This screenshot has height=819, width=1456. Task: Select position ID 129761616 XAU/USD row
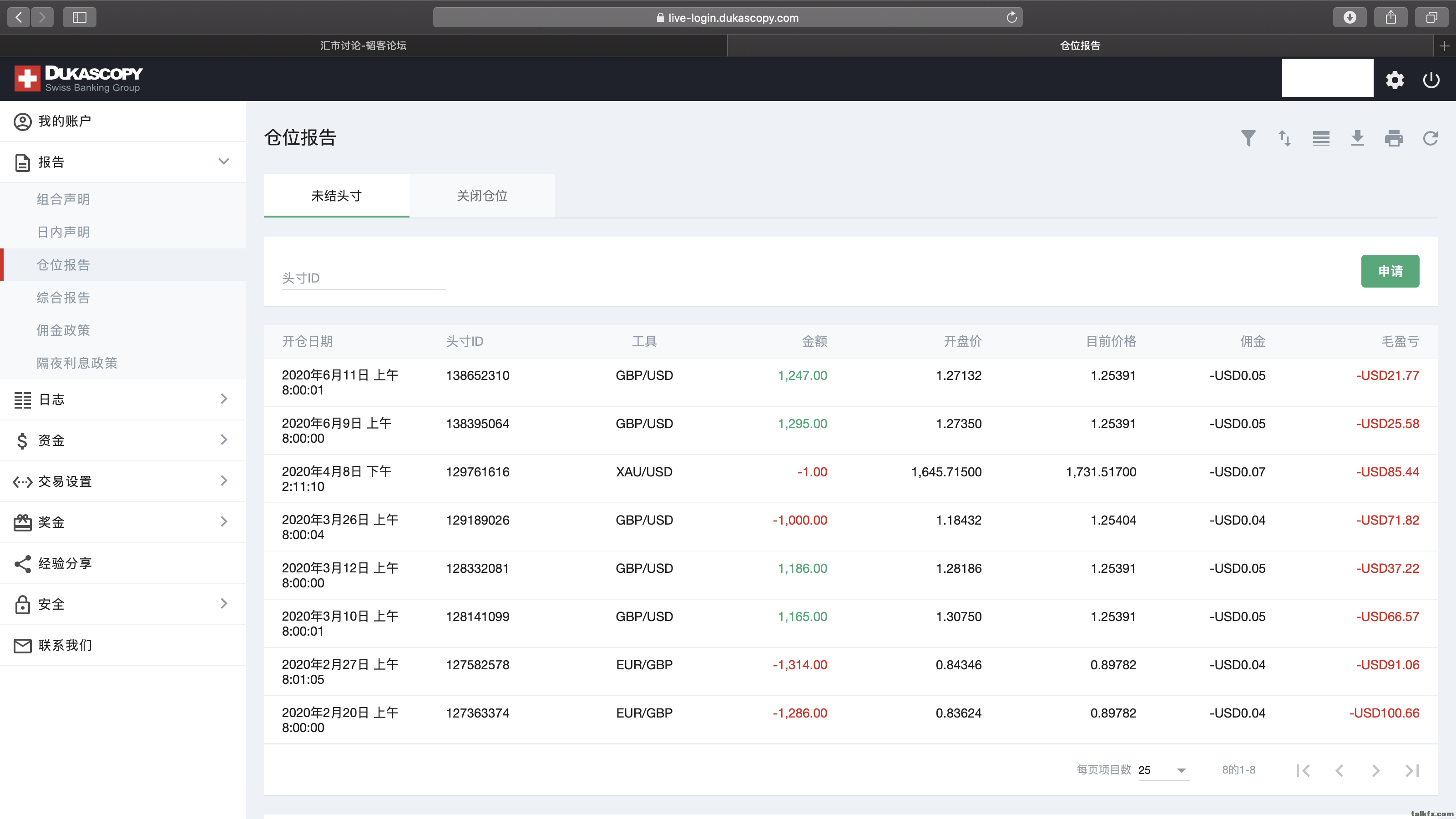(x=478, y=472)
